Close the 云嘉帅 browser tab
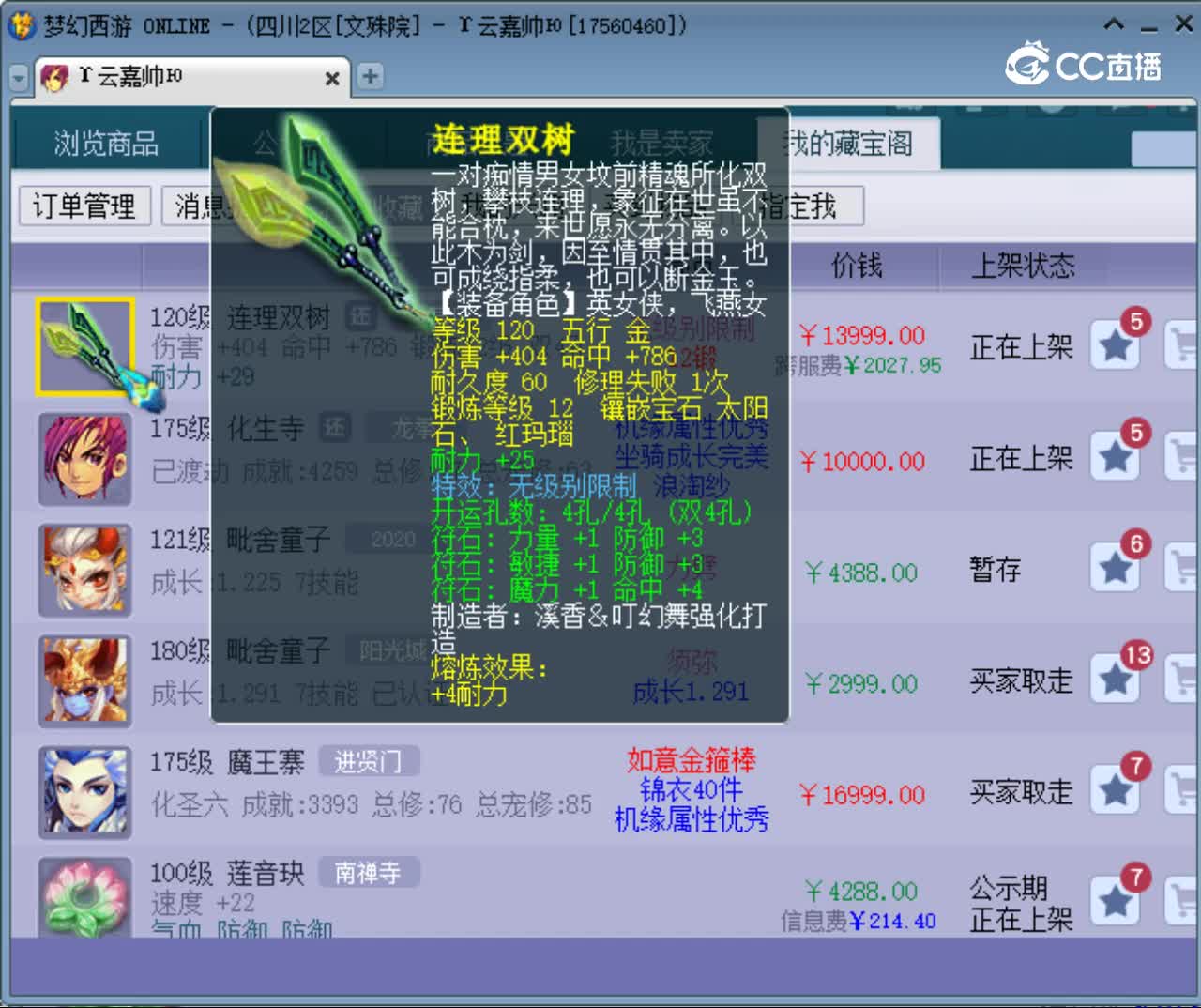Viewport: 1201px width, 1008px height. click(x=331, y=79)
